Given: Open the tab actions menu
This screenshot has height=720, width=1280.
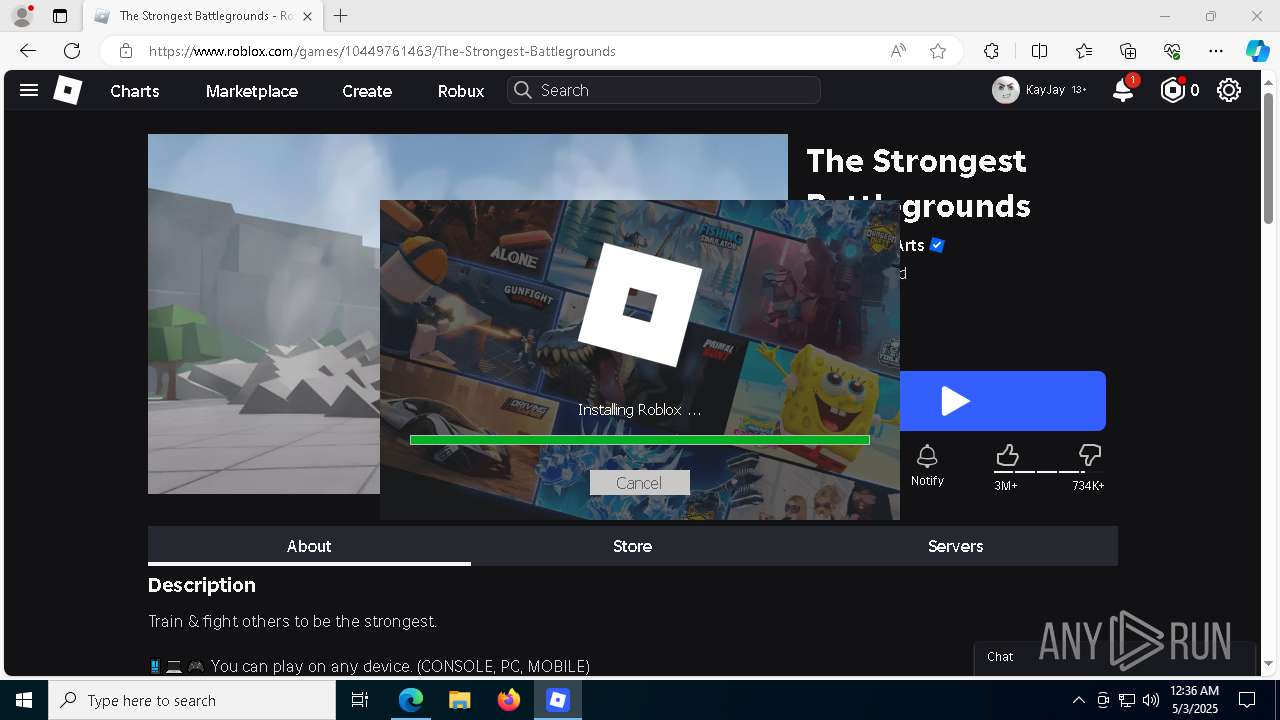Looking at the screenshot, I should click(x=60, y=16).
